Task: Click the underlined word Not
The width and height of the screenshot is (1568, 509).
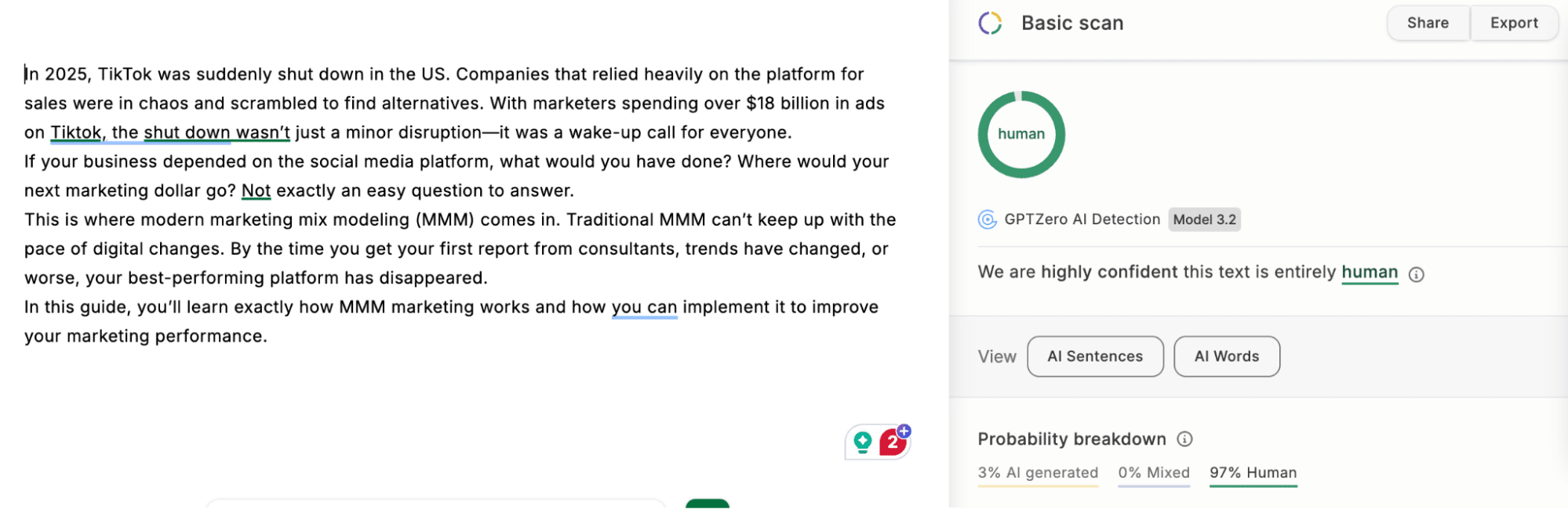Action: 256,191
